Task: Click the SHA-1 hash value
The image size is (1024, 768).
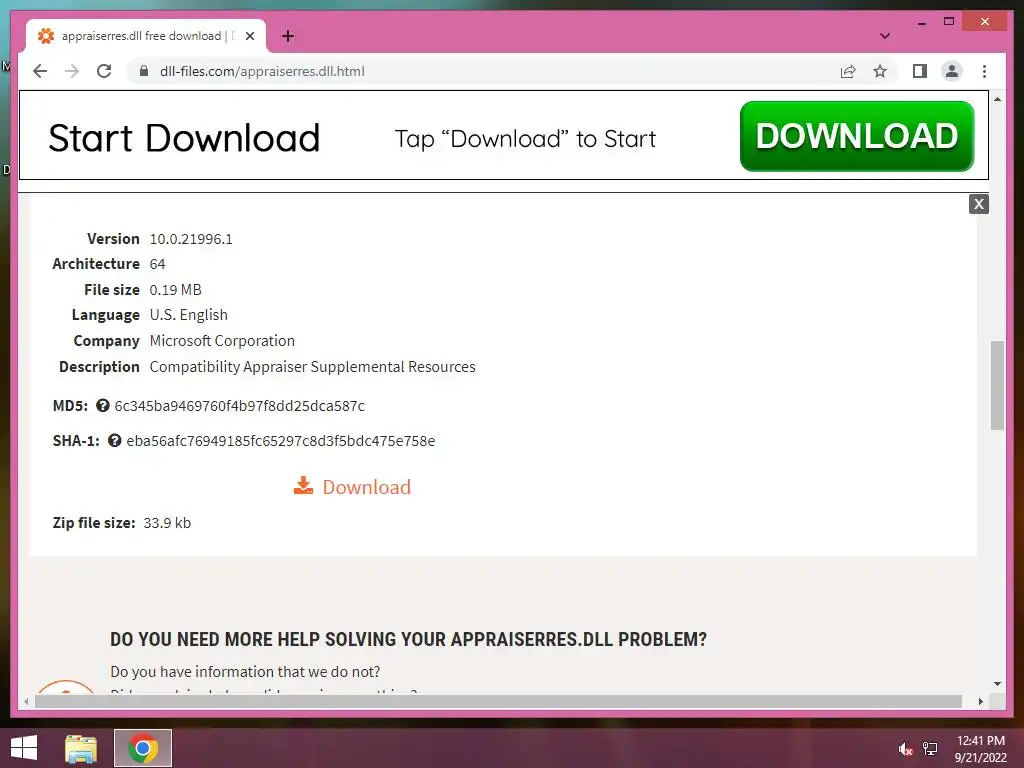Action: click(281, 441)
